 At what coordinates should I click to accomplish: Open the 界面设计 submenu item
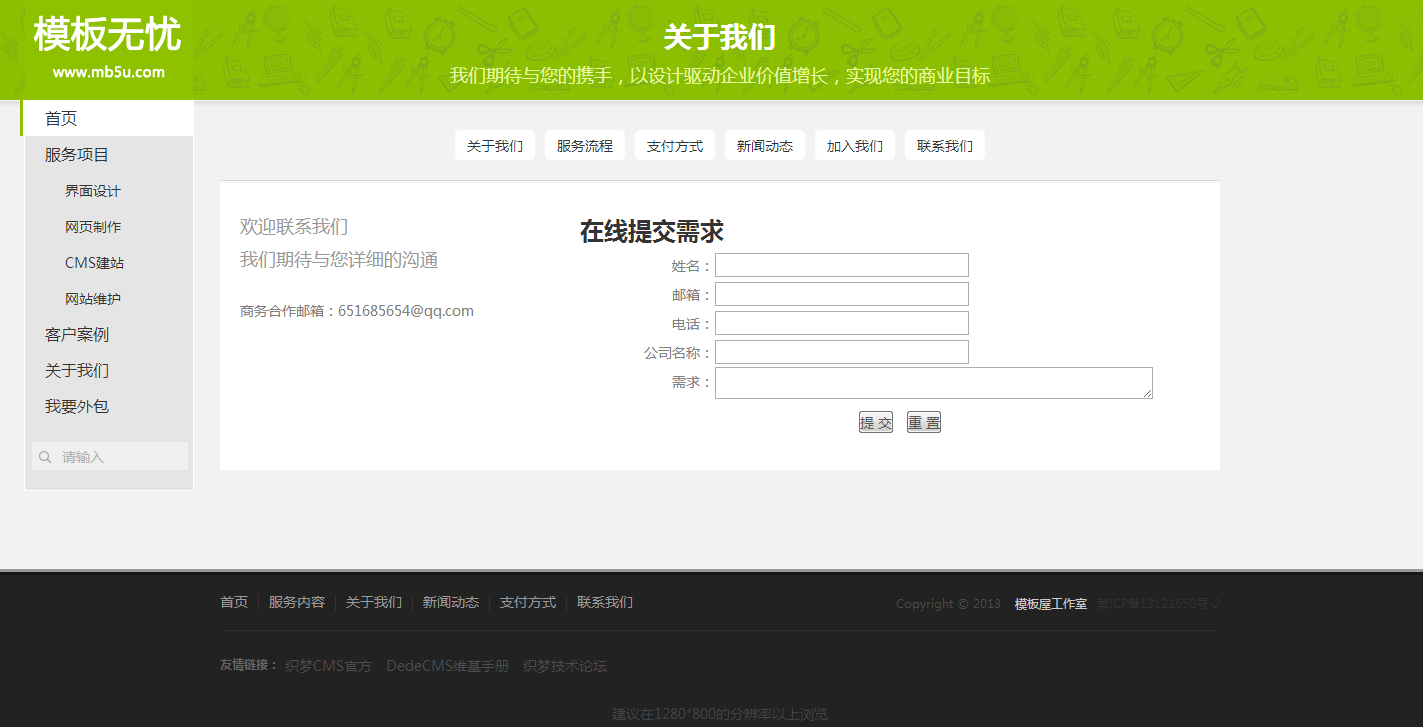click(x=93, y=191)
